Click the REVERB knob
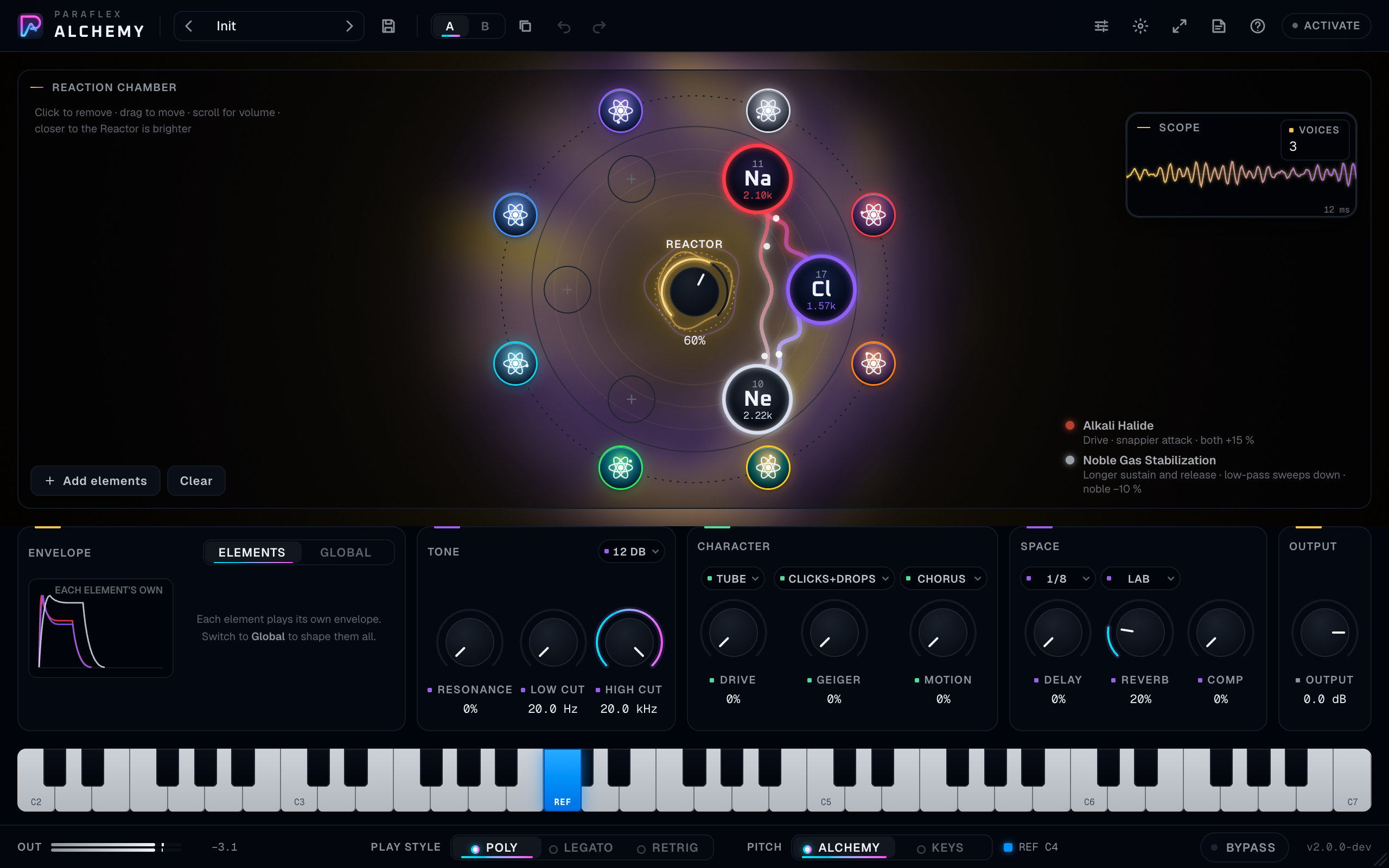The width and height of the screenshot is (1389, 868). pos(1140,633)
